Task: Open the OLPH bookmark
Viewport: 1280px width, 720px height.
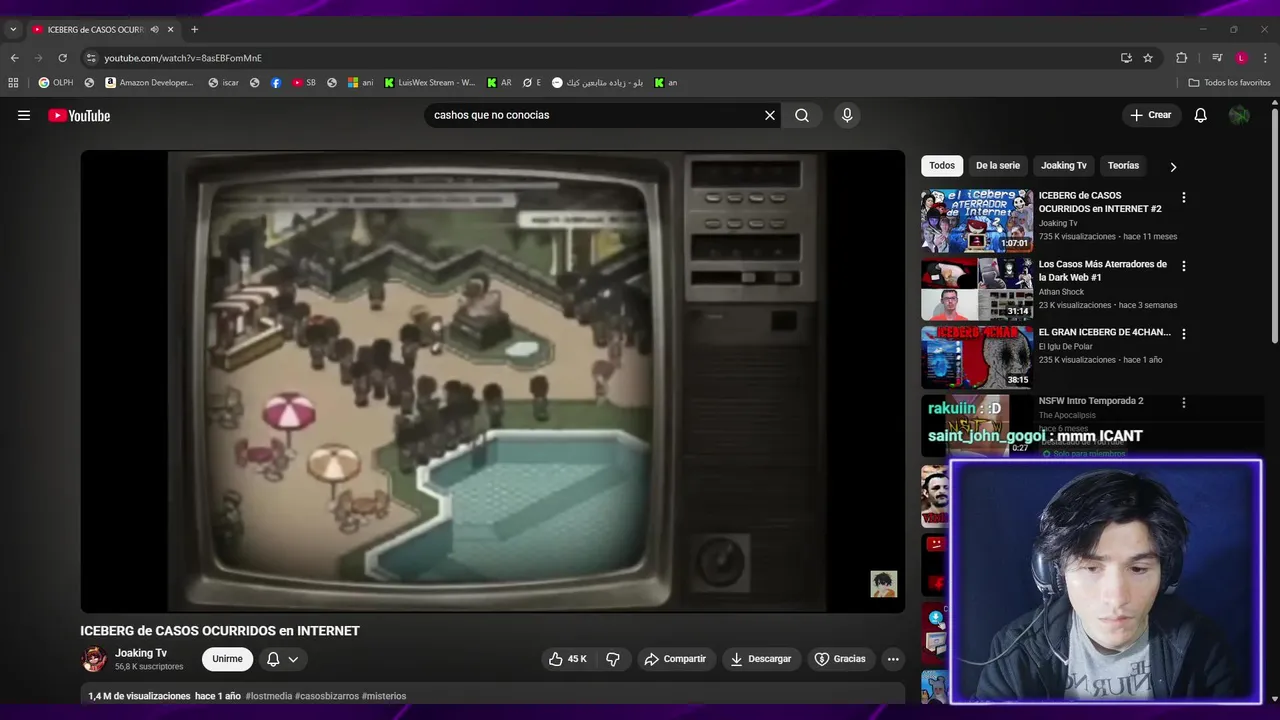Action: tap(56, 83)
